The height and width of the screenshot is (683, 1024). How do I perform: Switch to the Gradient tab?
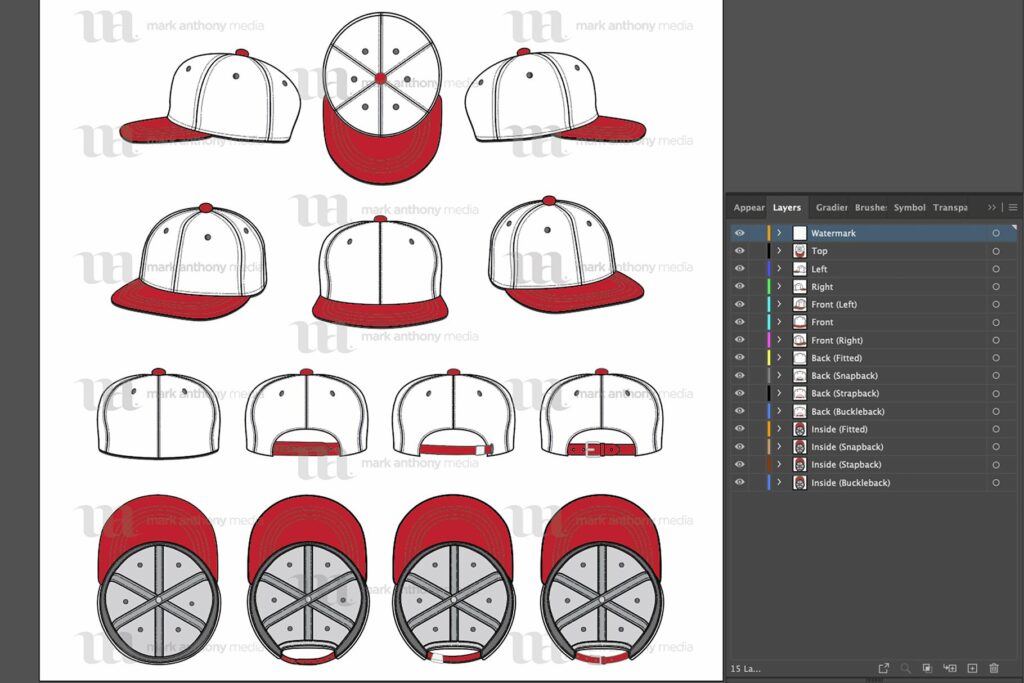pyautogui.click(x=831, y=207)
